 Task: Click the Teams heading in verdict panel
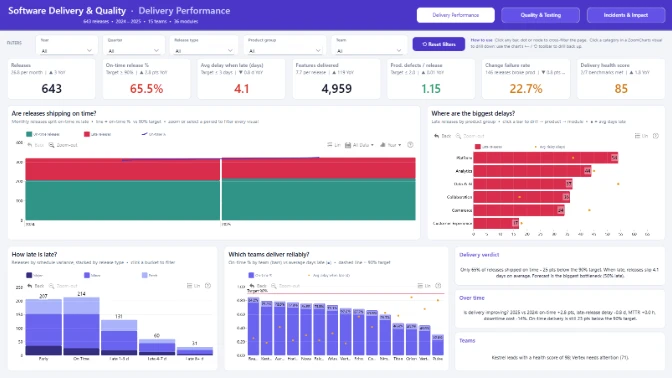[x=467, y=341]
